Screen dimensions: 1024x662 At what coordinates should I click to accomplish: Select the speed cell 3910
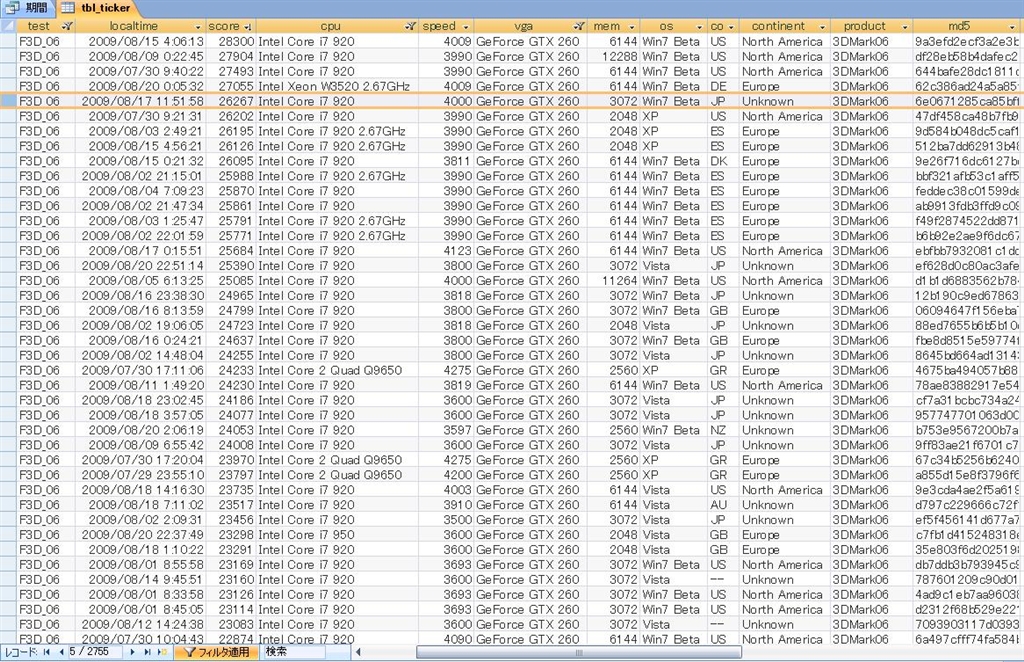(446, 505)
